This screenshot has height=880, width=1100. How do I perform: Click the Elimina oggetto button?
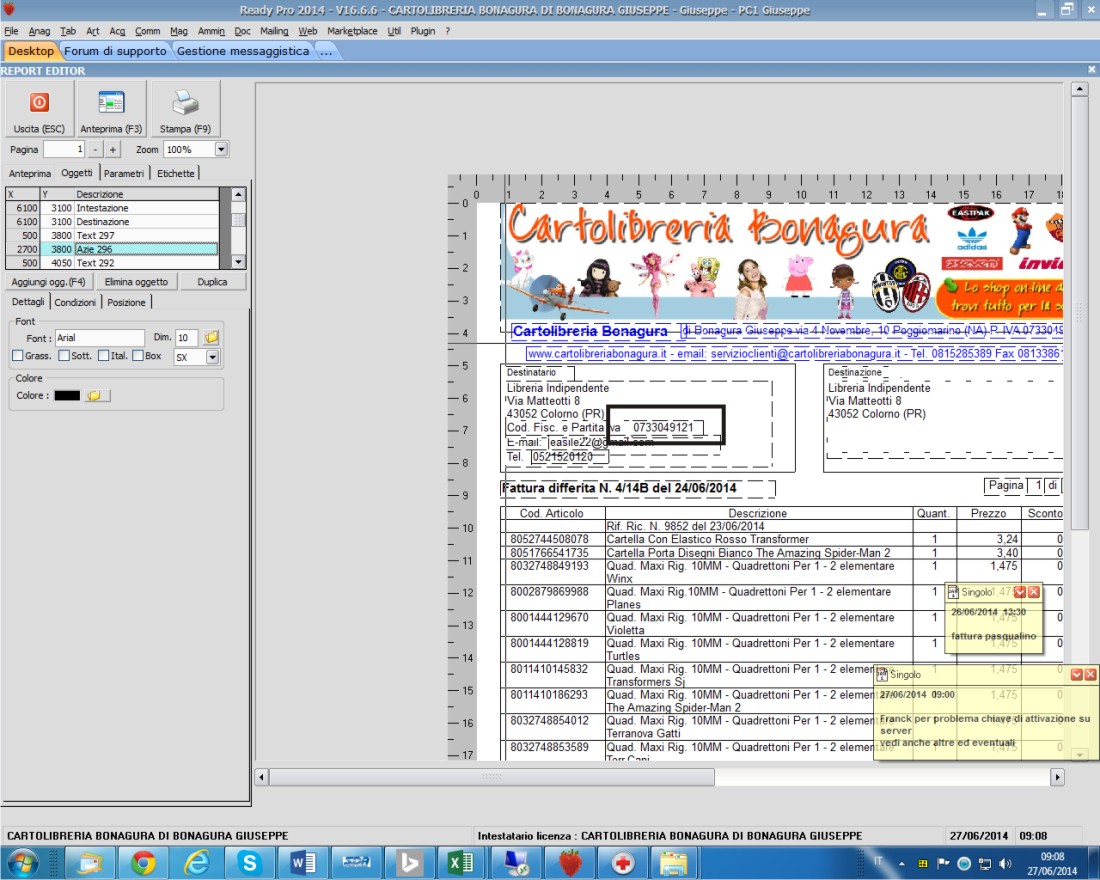point(136,281)
